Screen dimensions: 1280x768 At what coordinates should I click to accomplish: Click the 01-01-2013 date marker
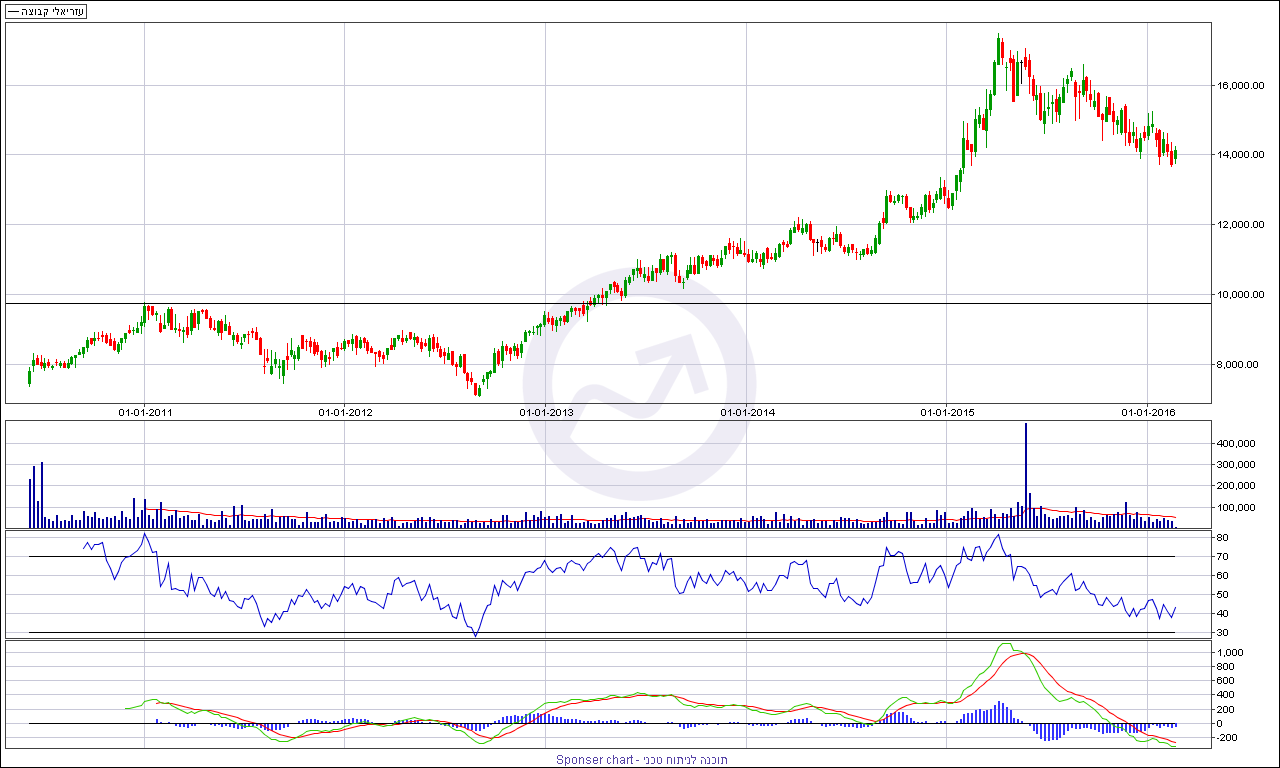click(546, 412)
